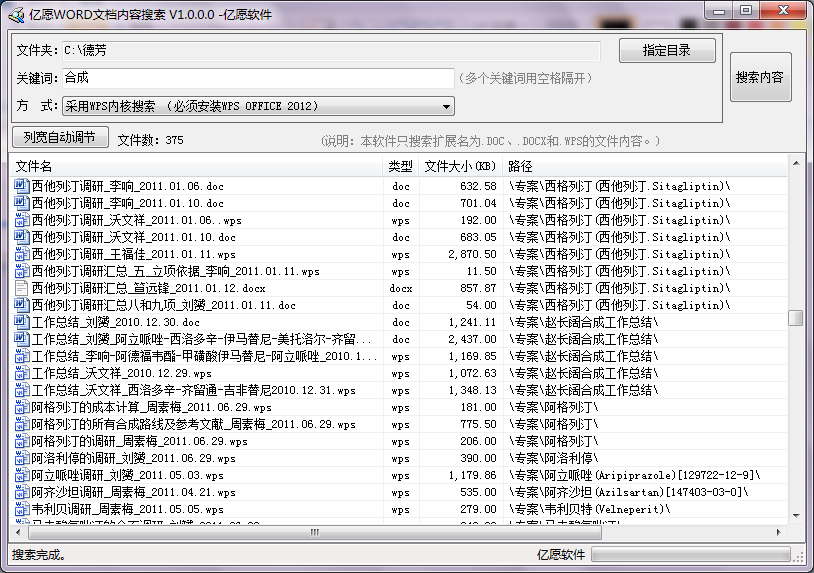The image size is (814, 573).
Task: Start search with 搜索内容 button
Action: point(760,77)
